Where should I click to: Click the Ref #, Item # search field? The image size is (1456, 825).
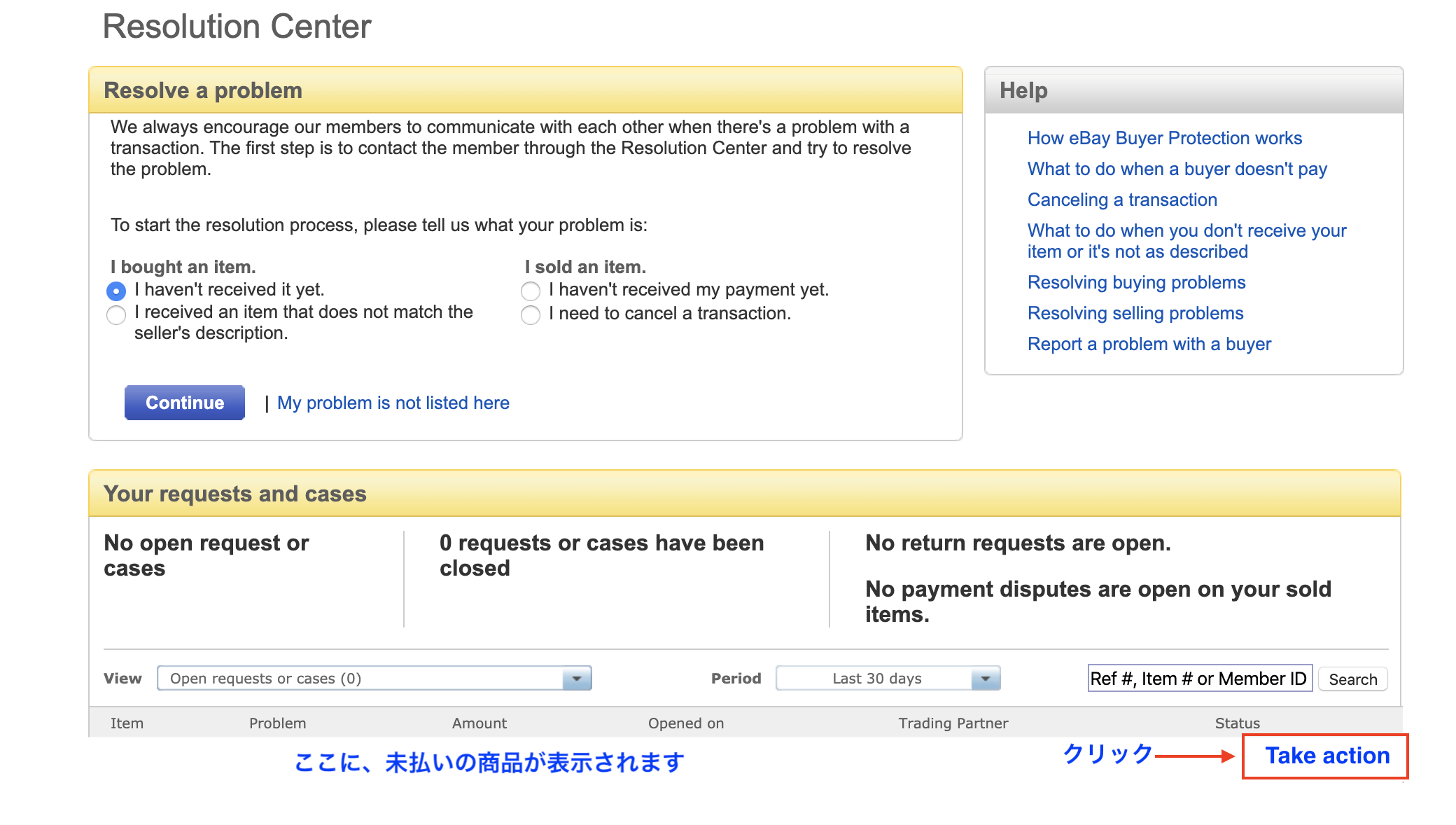click(x=1199, y=679)
